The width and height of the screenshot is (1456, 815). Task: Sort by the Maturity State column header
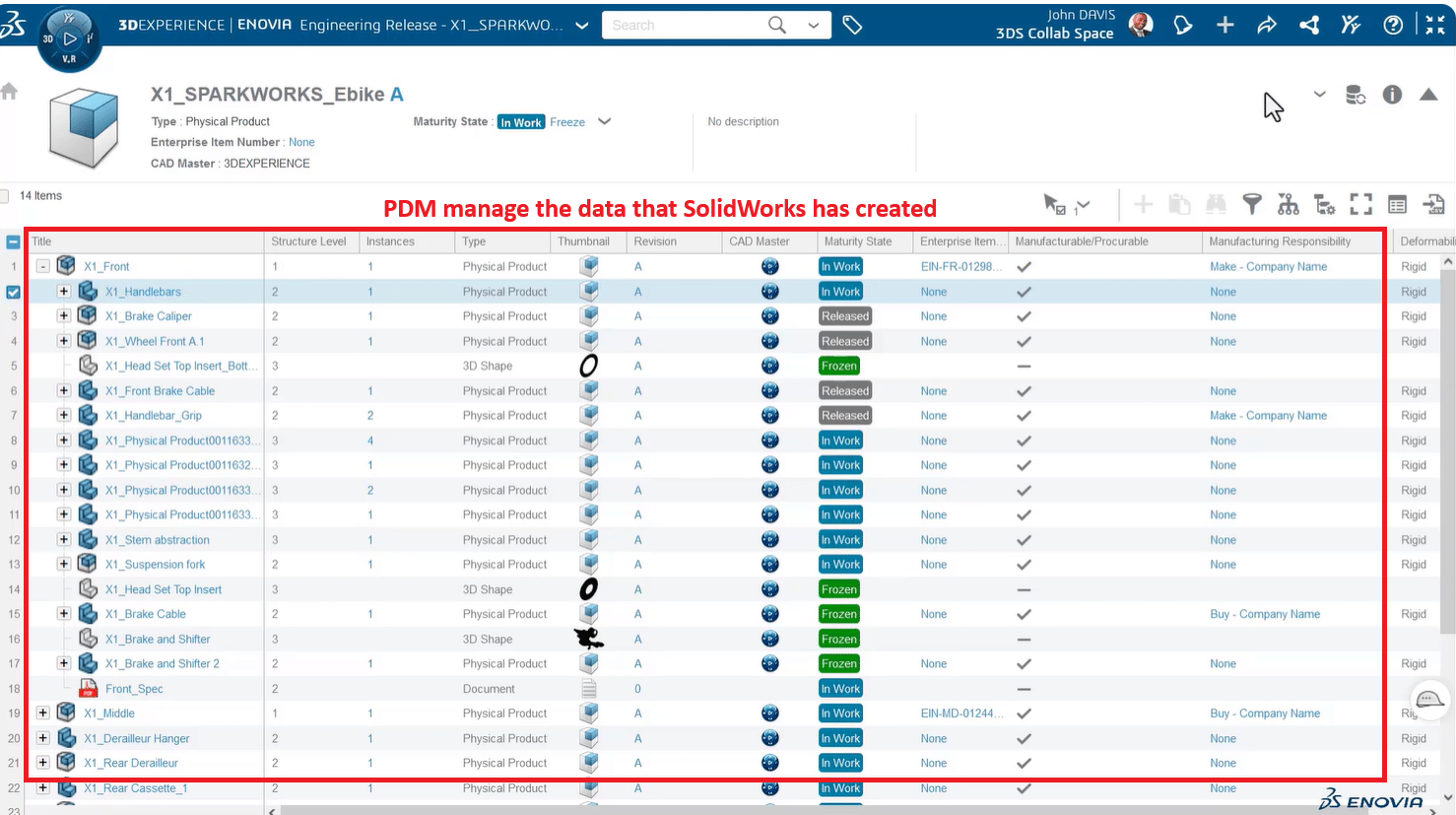[858, 241]
